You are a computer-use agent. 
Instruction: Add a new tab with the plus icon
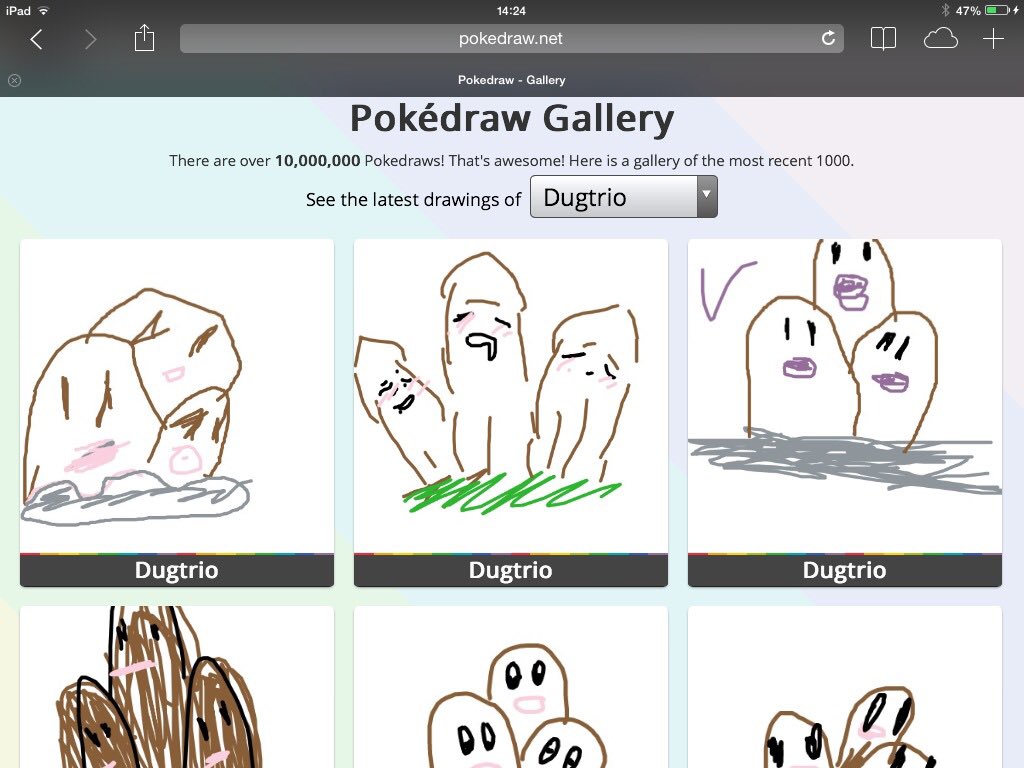tap(993, 39)
